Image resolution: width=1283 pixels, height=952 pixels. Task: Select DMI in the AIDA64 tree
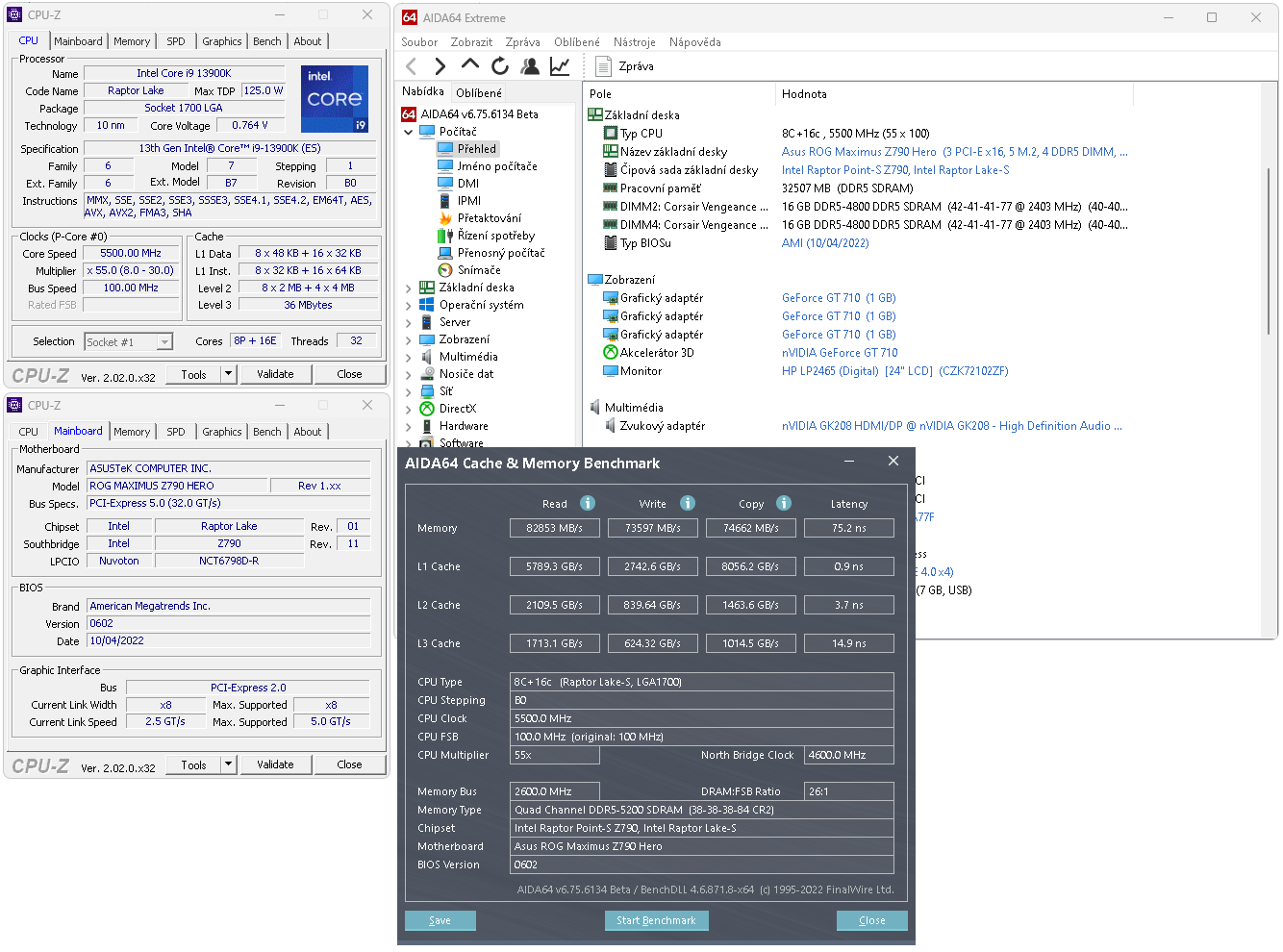468,184
